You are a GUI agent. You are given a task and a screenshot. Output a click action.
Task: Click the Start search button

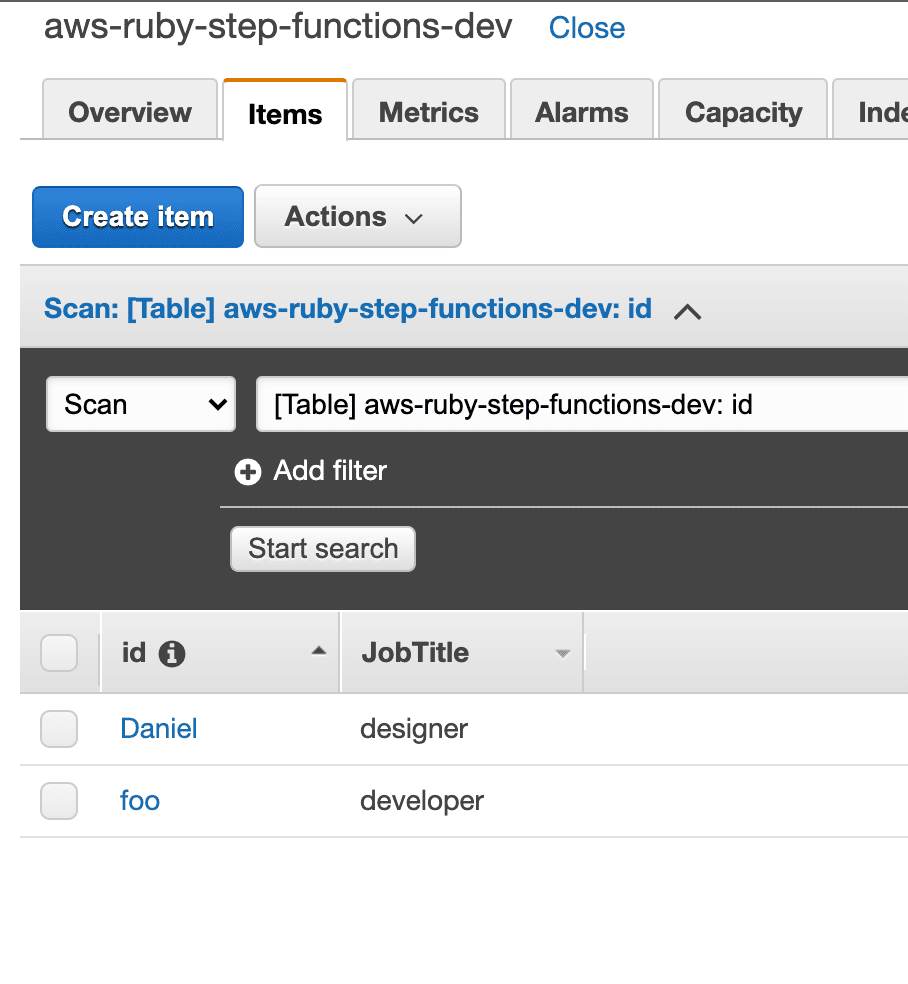click(323, 549)
